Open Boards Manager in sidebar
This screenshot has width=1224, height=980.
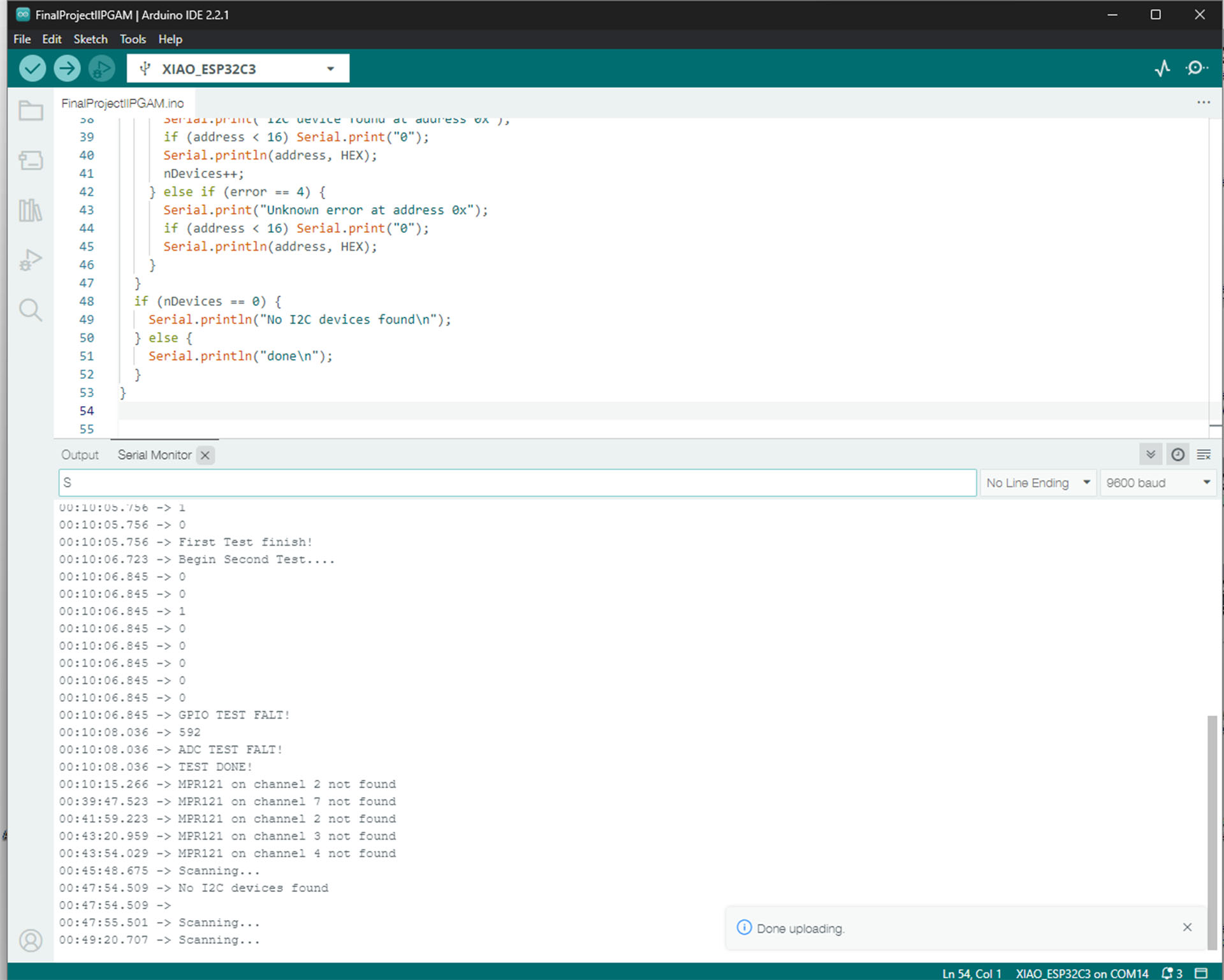click(x=31, y=160)
